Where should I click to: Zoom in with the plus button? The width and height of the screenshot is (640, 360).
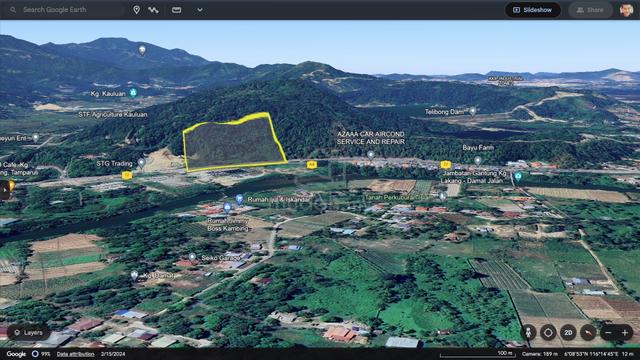[624, 333]
